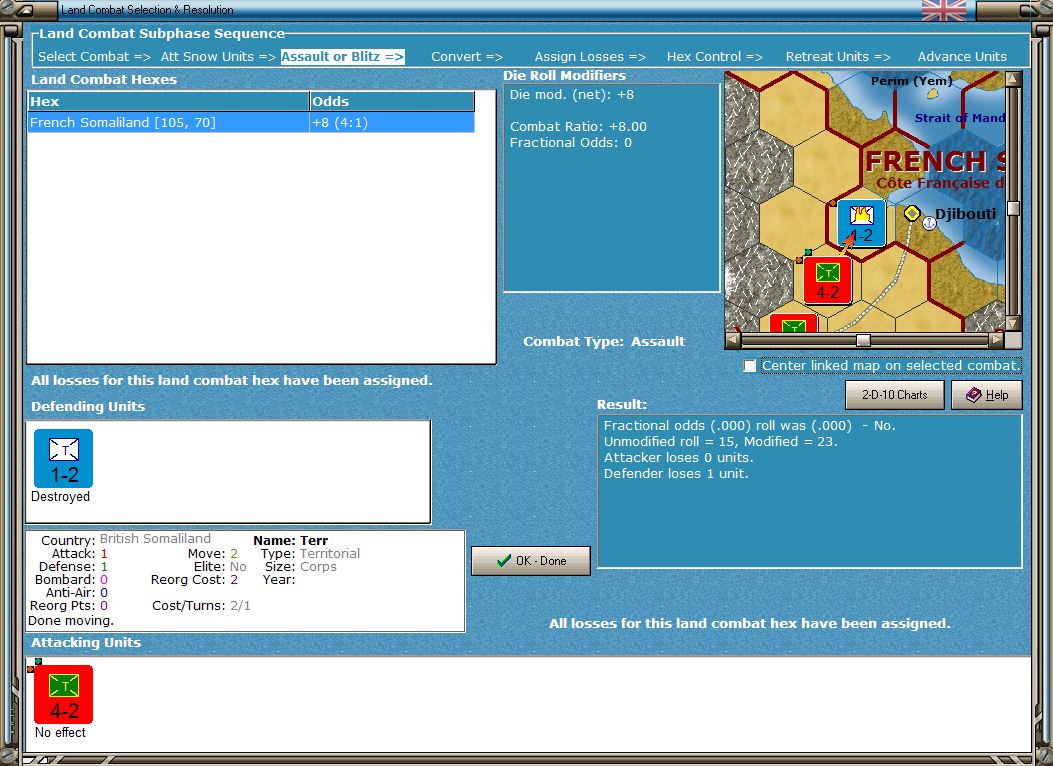The width and height of the screenshot is (1053, 766).
Task: Click the Combat Ratio: +8.00 text
Action: point(578,126)
